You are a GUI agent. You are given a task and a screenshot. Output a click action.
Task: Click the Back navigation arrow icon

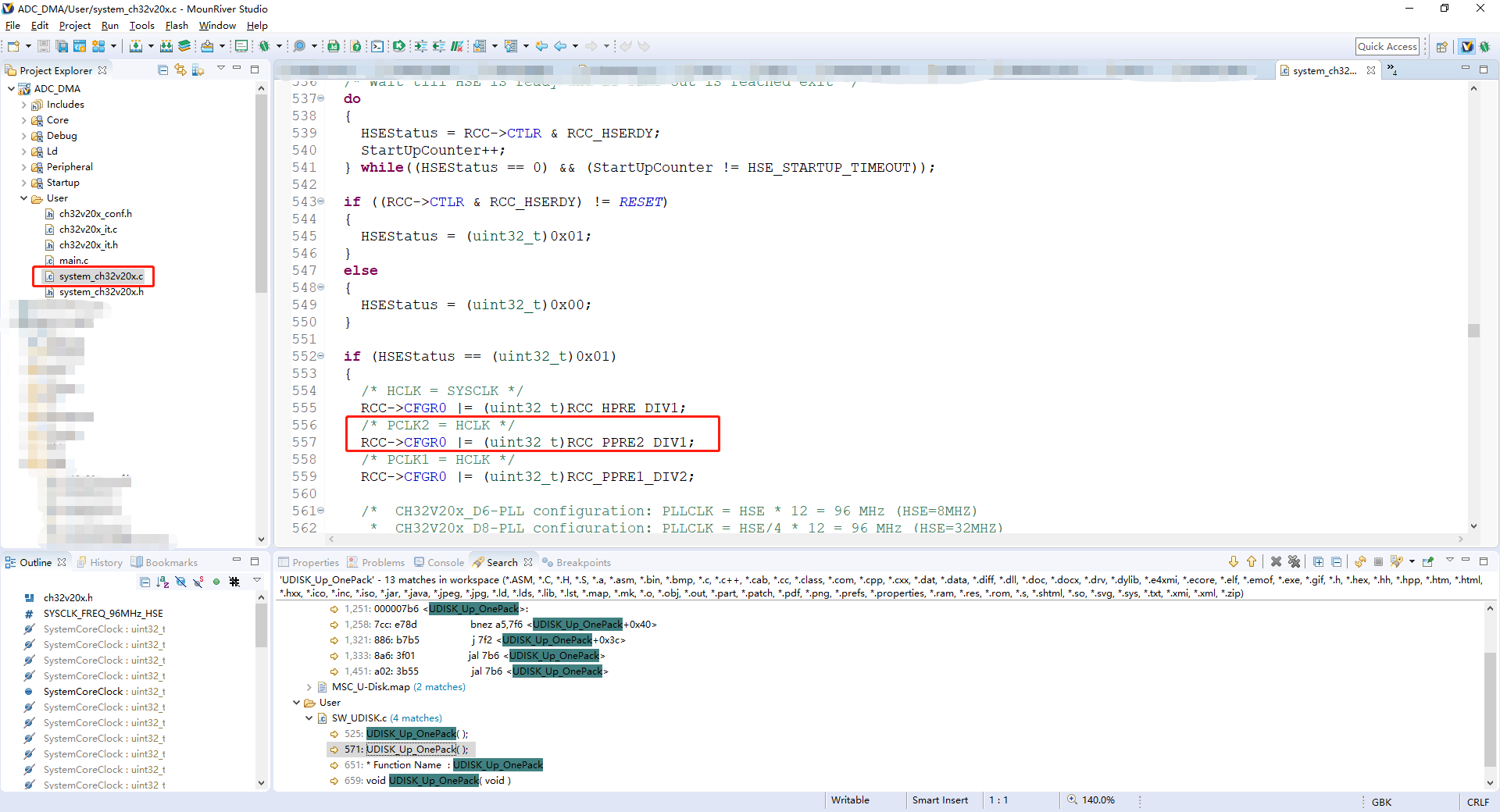pos(560,46)
